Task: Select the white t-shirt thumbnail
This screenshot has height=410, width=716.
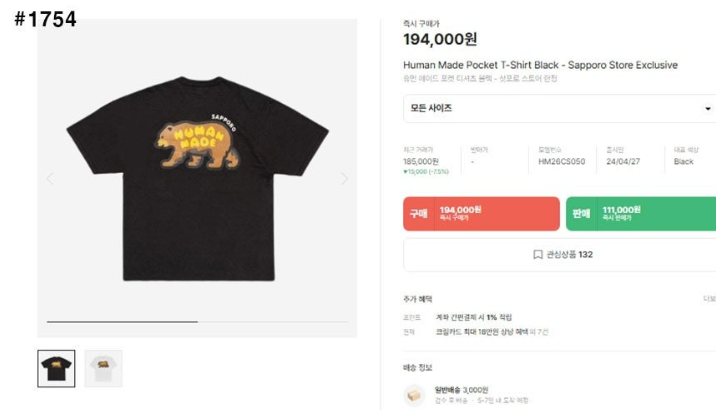Action: pyautogui.click(x=103, y=368)
